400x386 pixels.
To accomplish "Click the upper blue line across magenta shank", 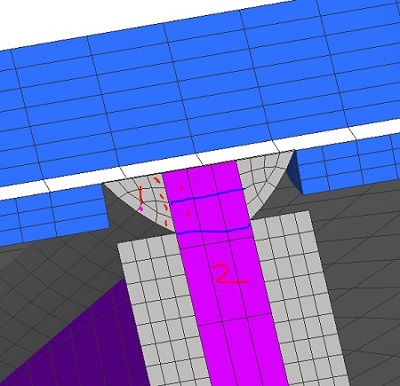I will pyautogui.click(x=208, y=196).
